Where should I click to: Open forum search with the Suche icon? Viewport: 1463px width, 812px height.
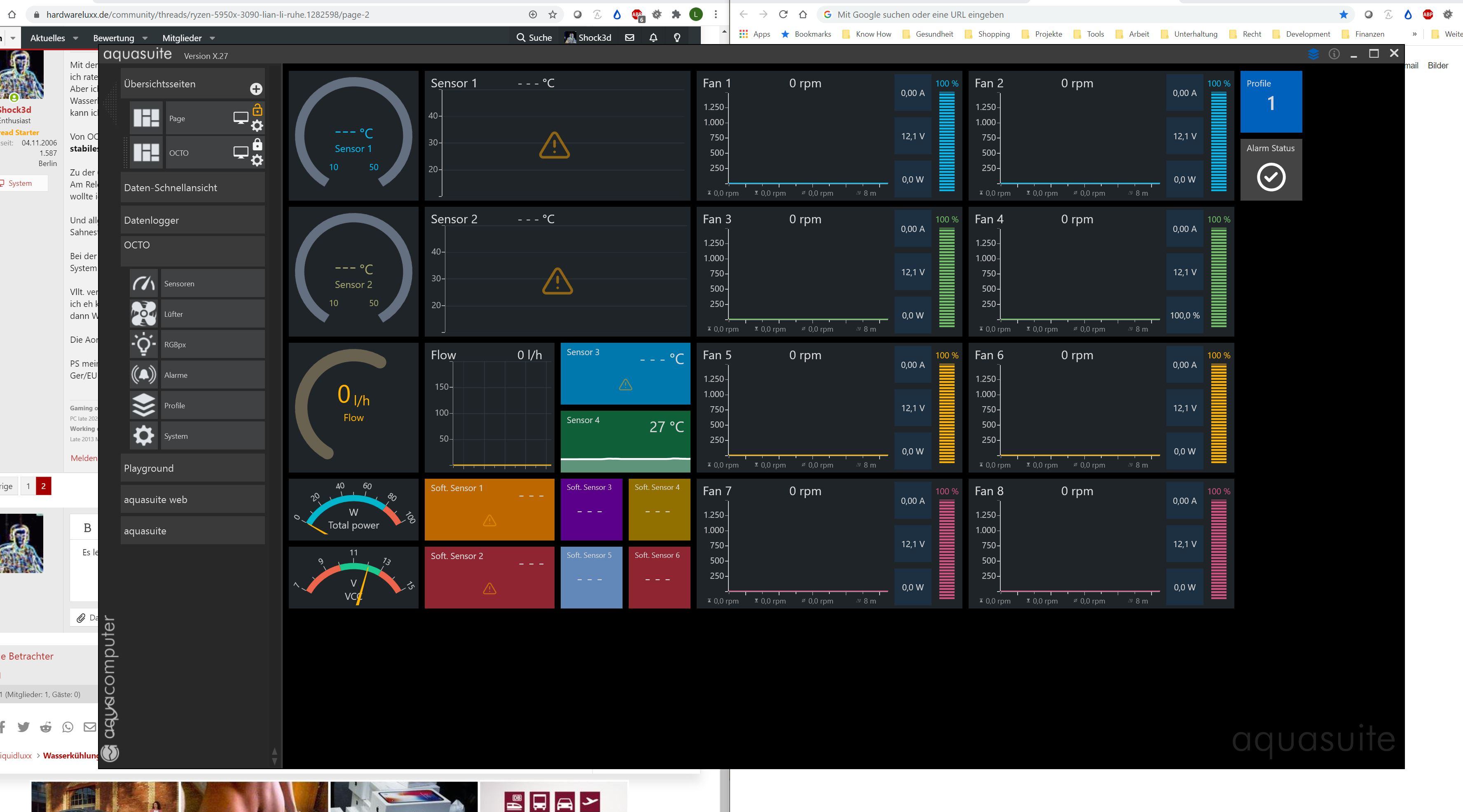pos(534,37)
